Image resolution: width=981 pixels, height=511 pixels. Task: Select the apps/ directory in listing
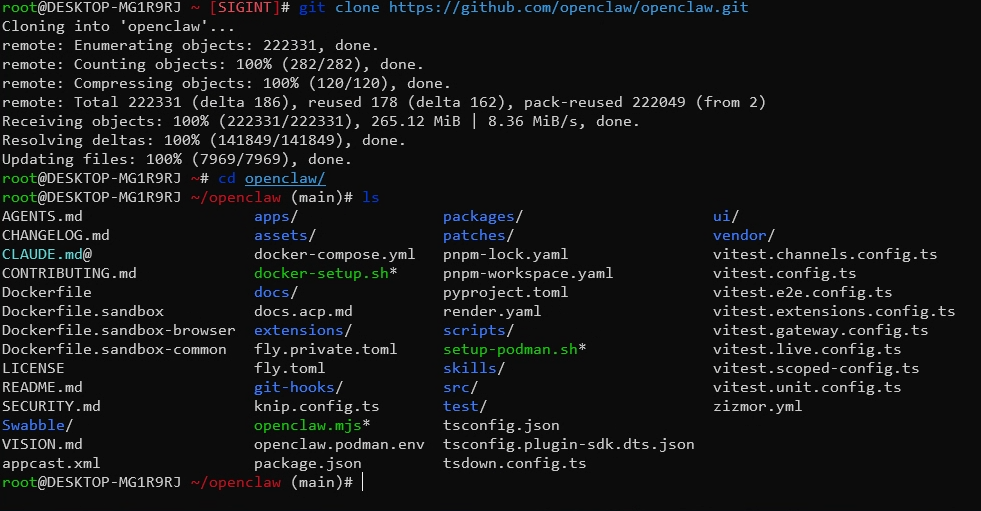276,216
